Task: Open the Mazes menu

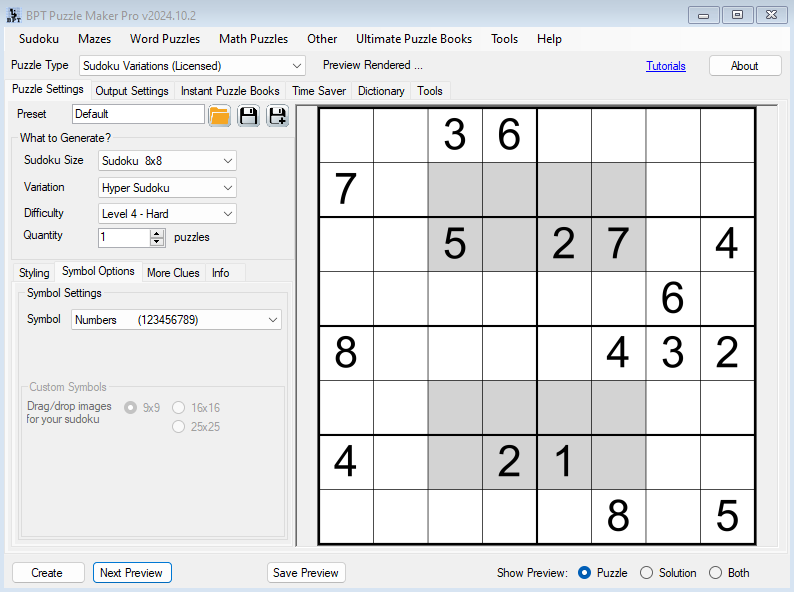Action: coord(94,39)
